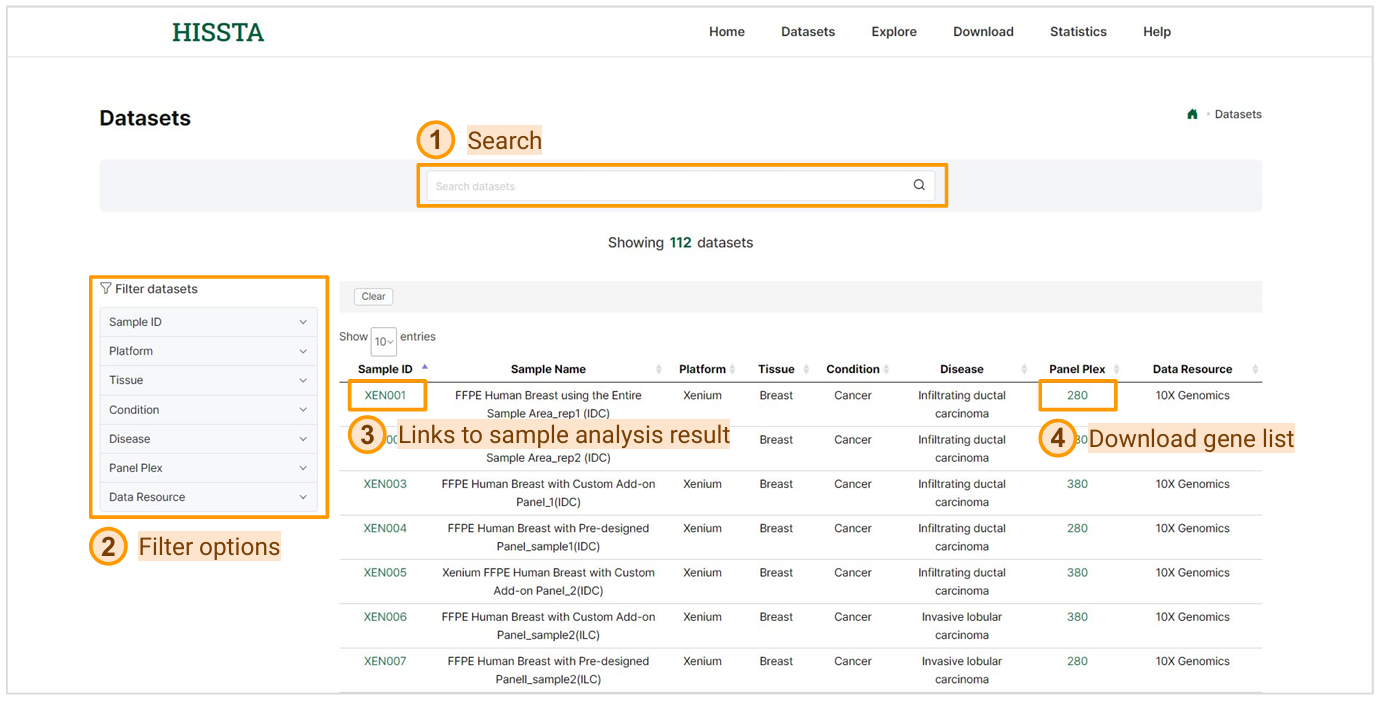This screenshot has width=1381, height=703.
Task: Open the Explore menu
Action: [893, 32]
